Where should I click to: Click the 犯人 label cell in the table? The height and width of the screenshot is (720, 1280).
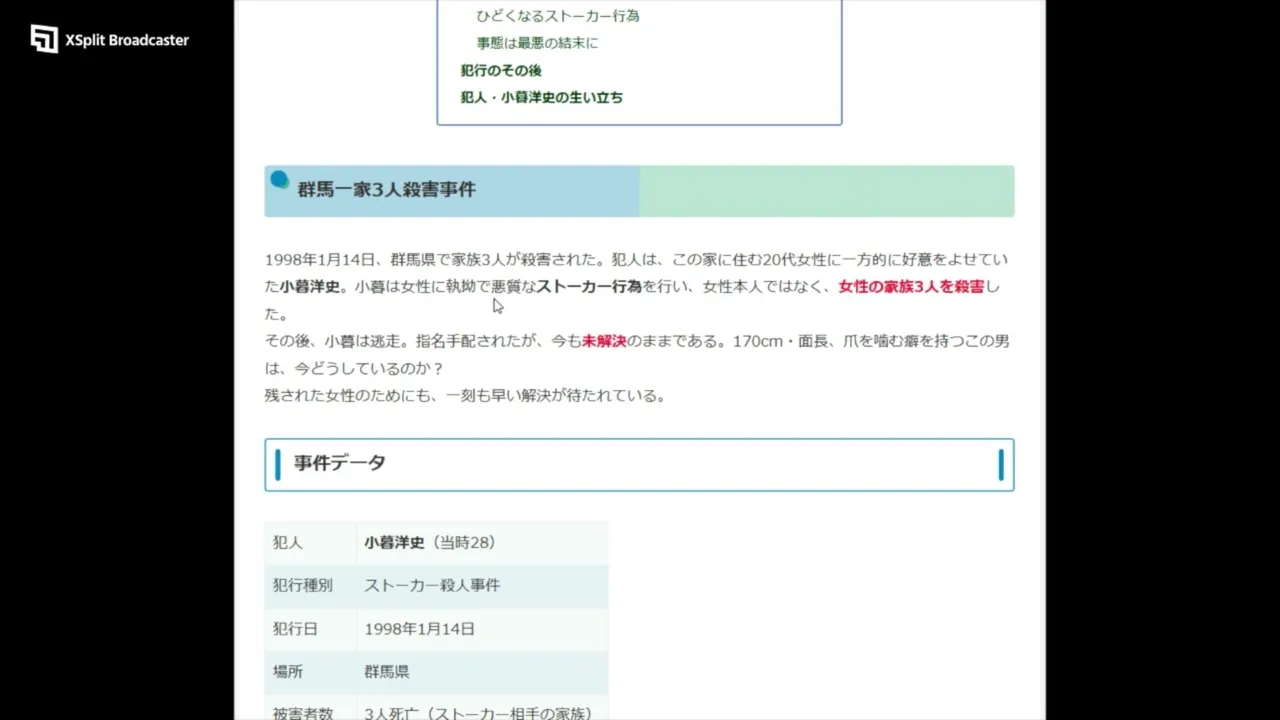click(x=311, y=543)
